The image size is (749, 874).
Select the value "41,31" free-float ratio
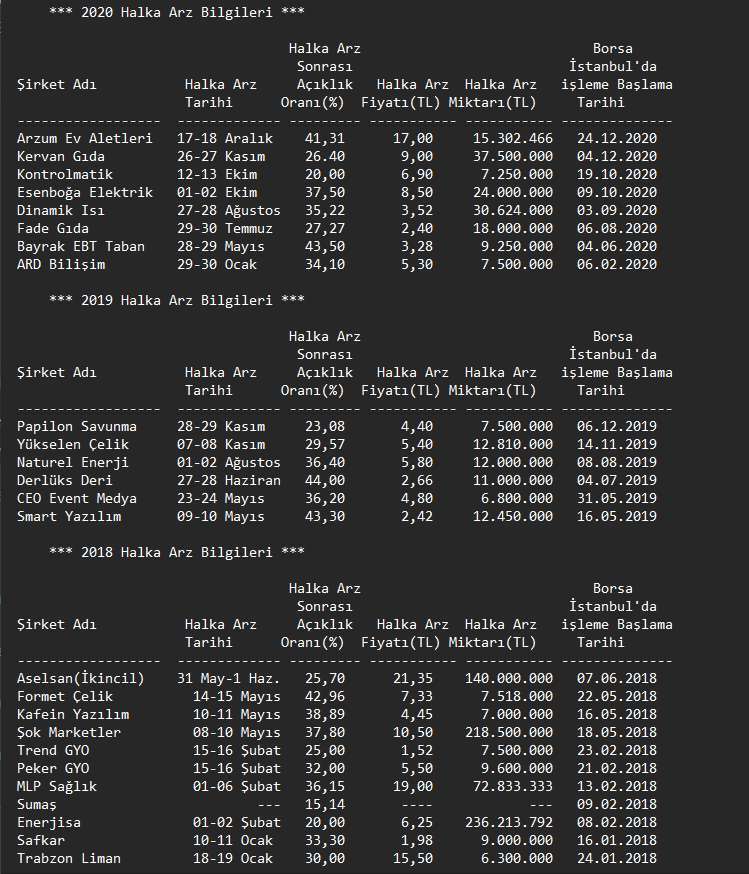325,138
